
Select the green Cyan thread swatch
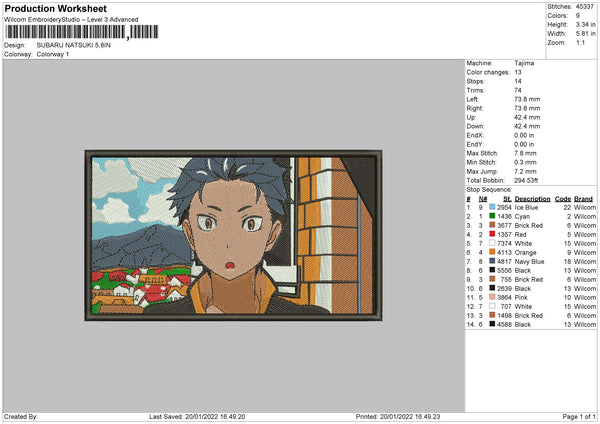492,216
